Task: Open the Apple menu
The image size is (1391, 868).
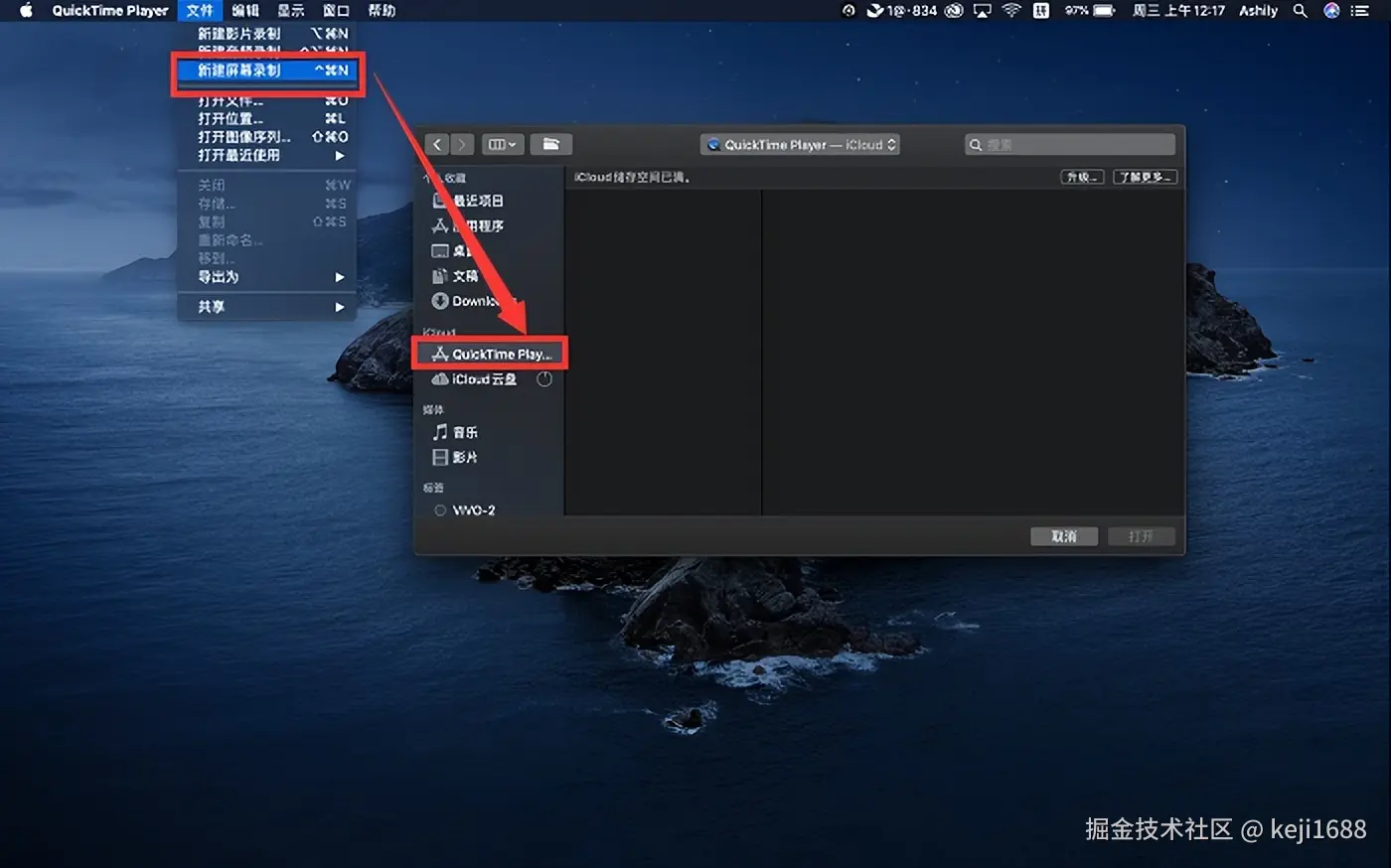Action: tap(27, 10)
